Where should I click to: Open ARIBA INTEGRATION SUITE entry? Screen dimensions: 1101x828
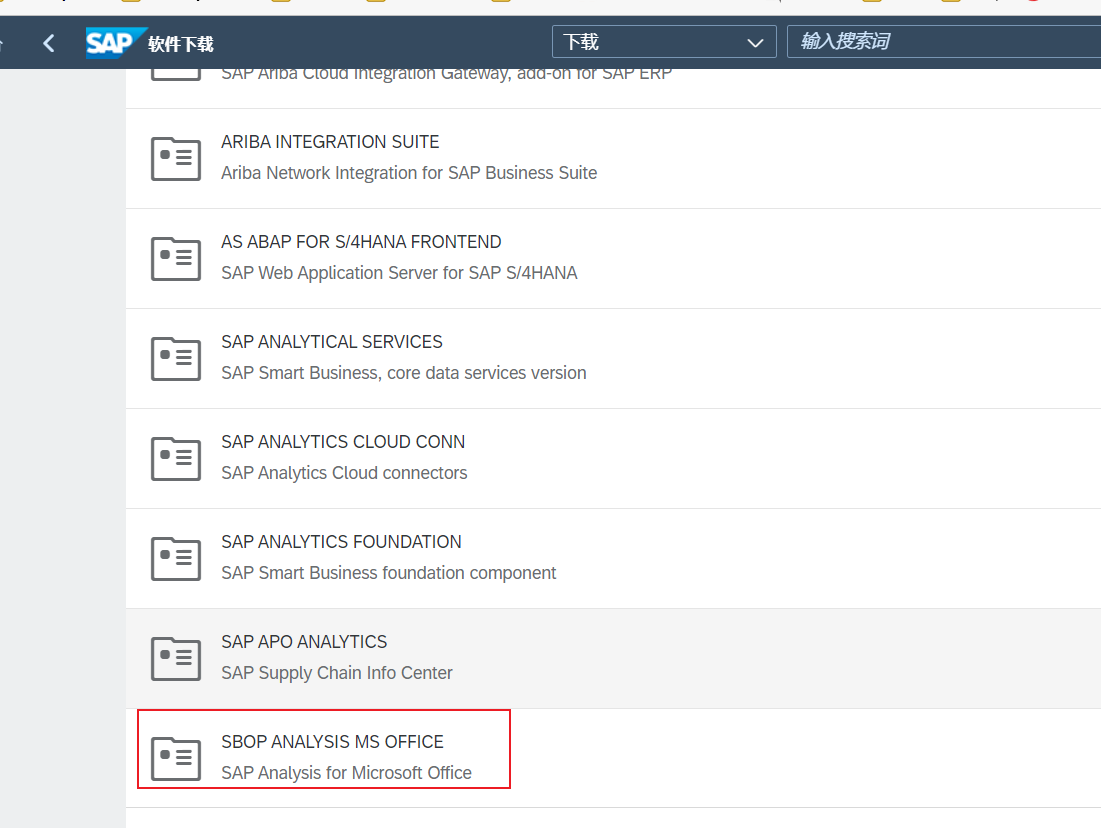(330, 142)
